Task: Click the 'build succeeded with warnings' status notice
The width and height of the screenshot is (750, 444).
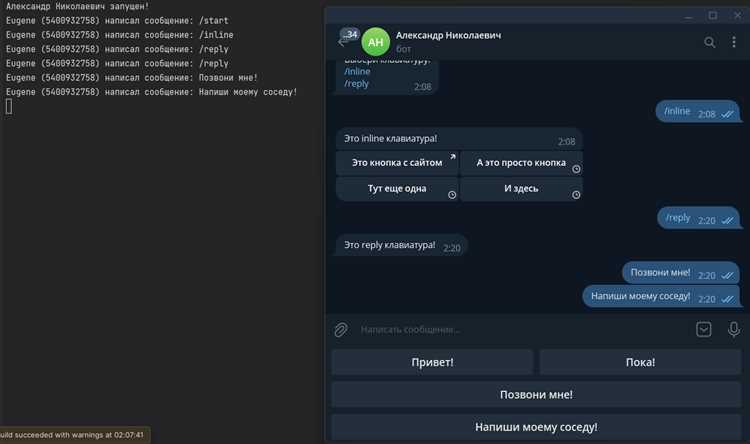Action: [x=74, y=435]
